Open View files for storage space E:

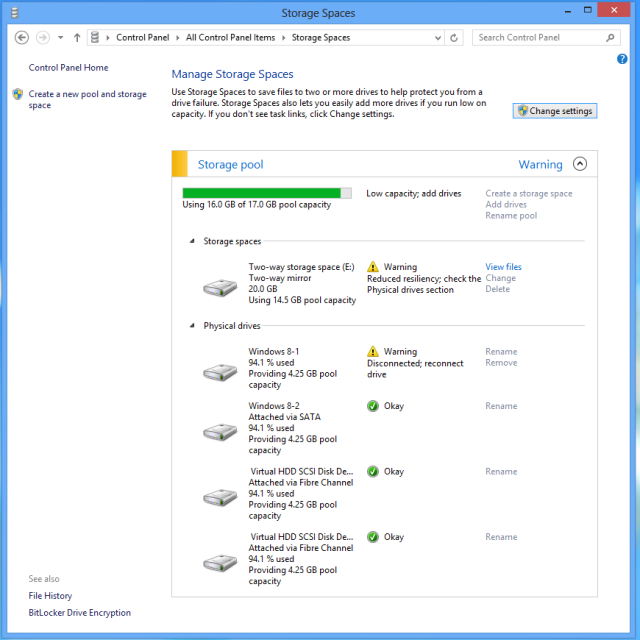pyautogui.click(x=503, y=267)
